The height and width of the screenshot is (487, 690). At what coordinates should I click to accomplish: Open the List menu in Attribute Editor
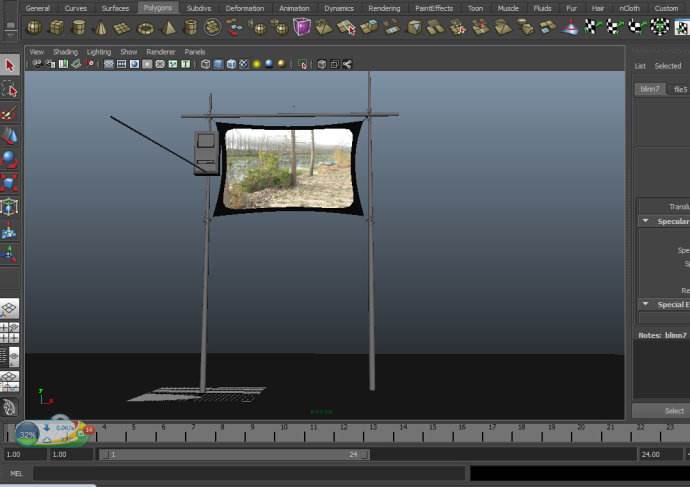(640, 66)
